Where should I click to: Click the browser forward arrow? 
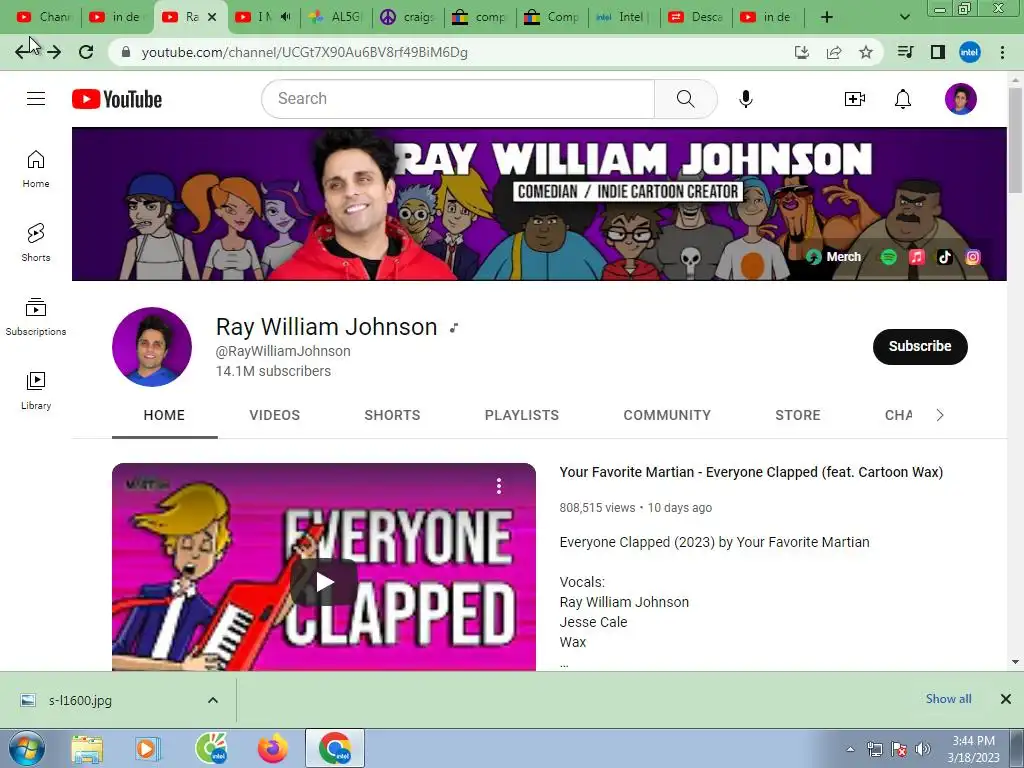[x=54, y=52]
